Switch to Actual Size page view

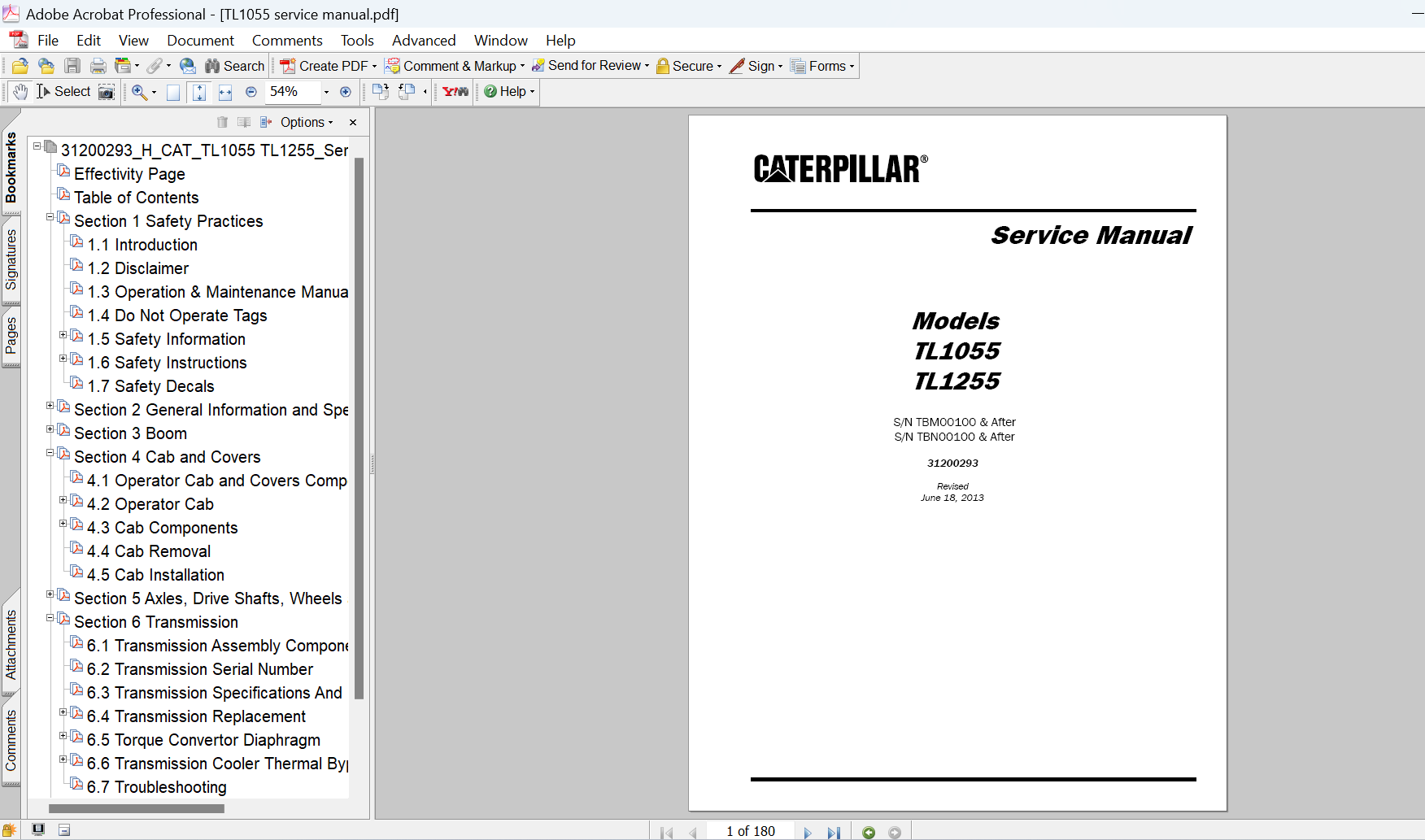point(173,92)
